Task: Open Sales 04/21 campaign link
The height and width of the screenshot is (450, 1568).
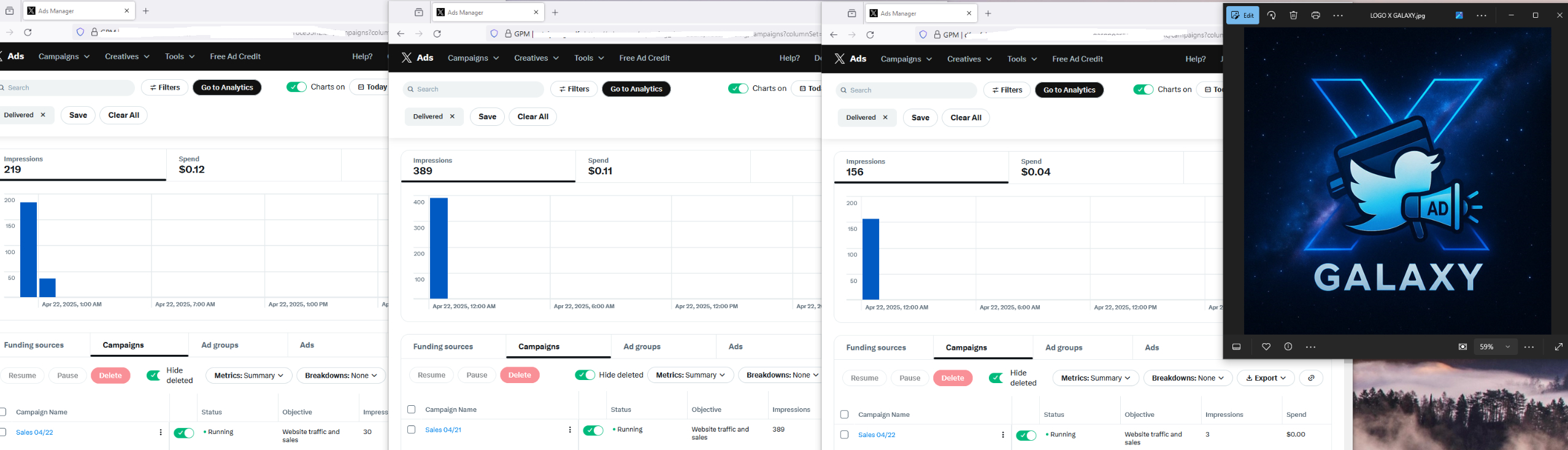Action: [x=443, y=430]
